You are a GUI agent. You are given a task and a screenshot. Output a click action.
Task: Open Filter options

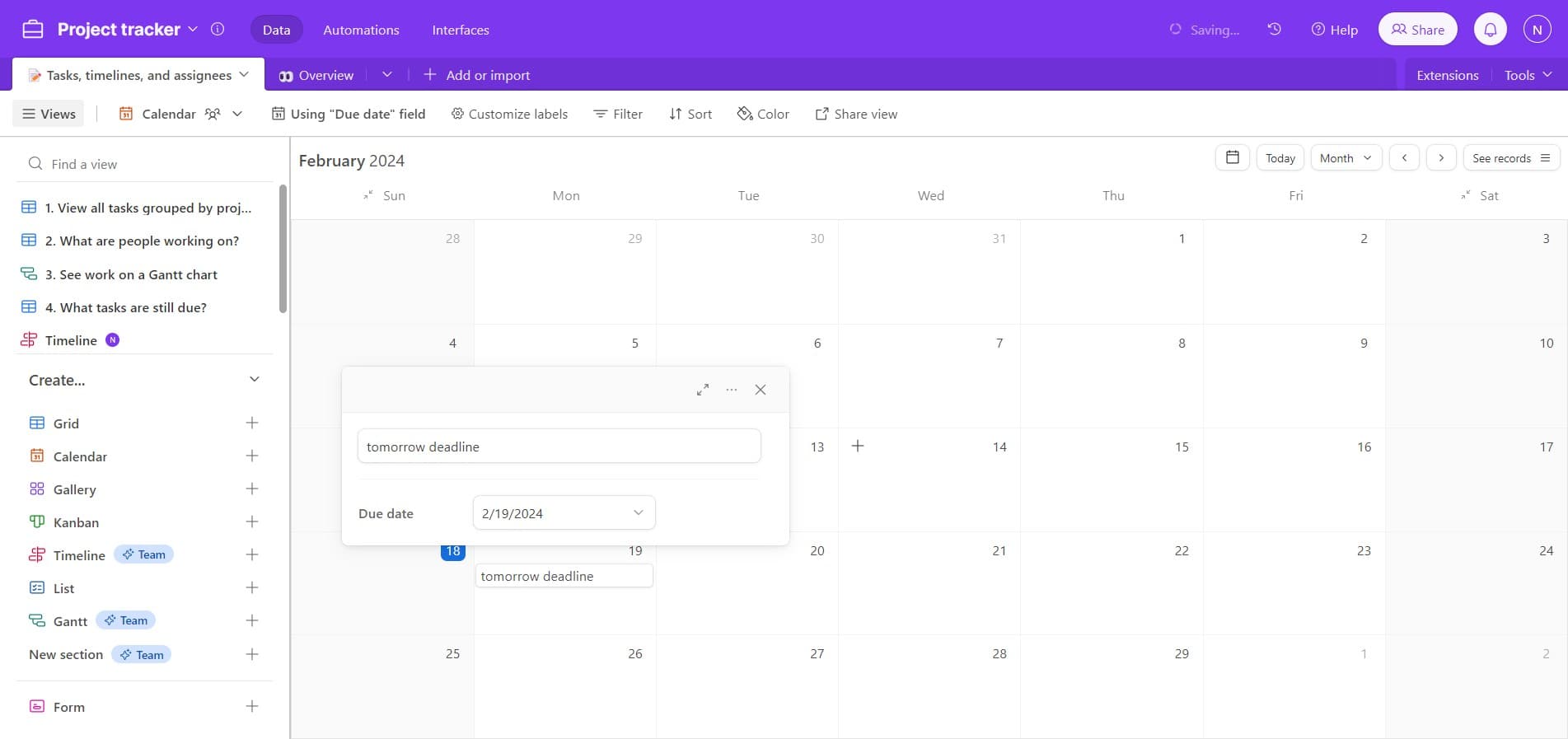[x=618, y=114]
